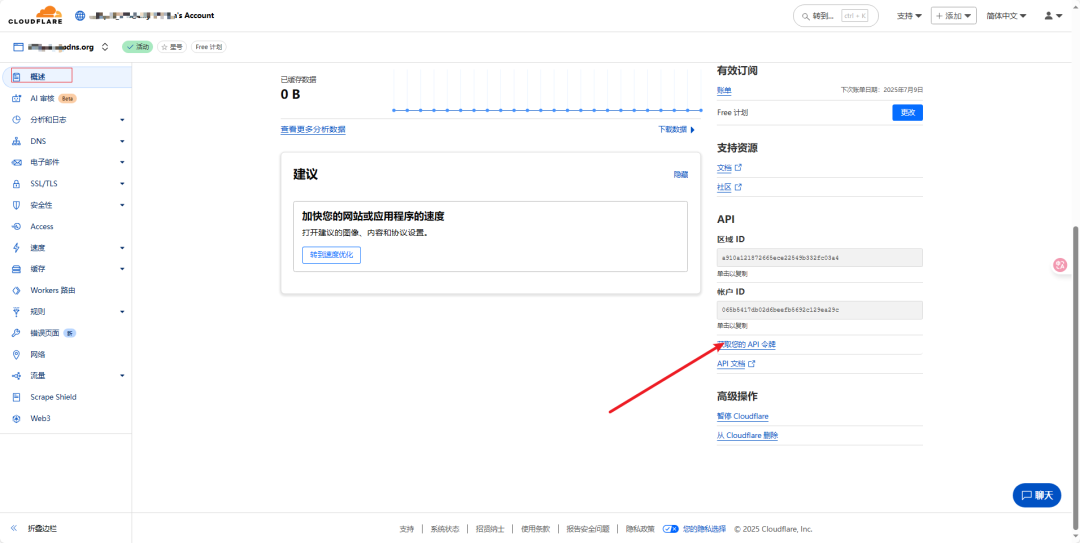Click the Scrape Shield icon
Image resolution: width=1080 pixels, height=543 pixels.
[x=17, y=398]
